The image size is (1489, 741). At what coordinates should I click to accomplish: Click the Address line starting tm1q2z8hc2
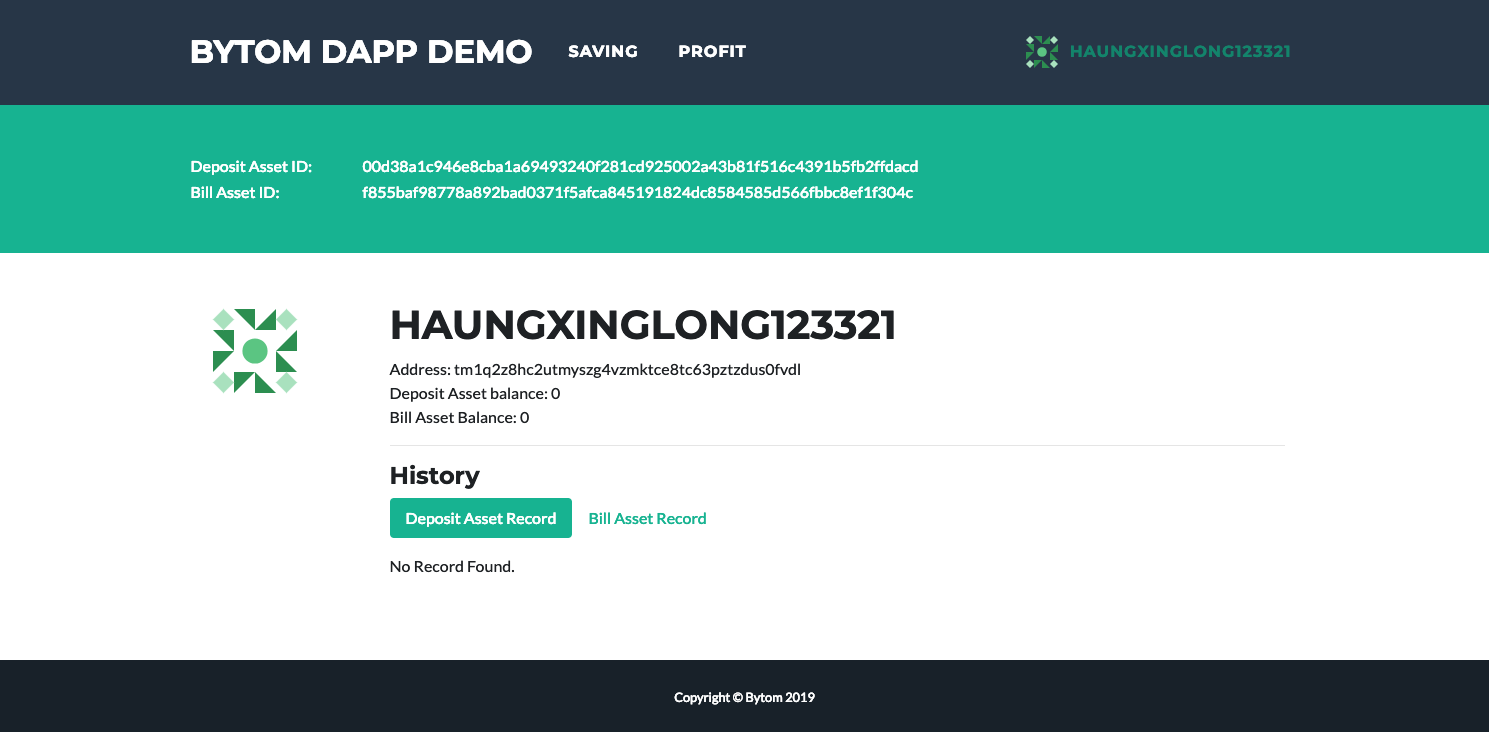tap(596, 370)
